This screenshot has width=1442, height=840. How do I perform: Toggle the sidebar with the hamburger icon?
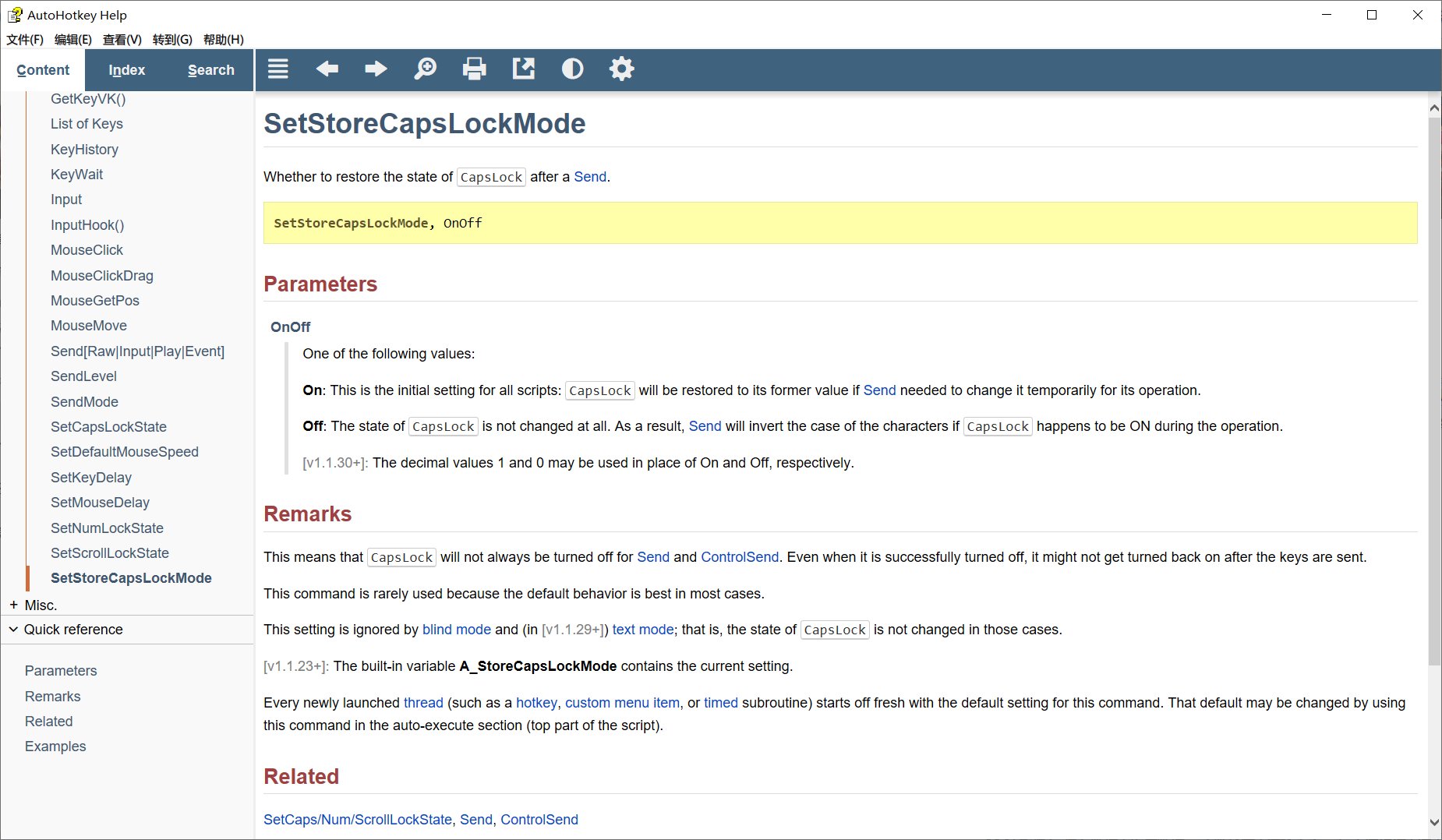coord(278,69)
